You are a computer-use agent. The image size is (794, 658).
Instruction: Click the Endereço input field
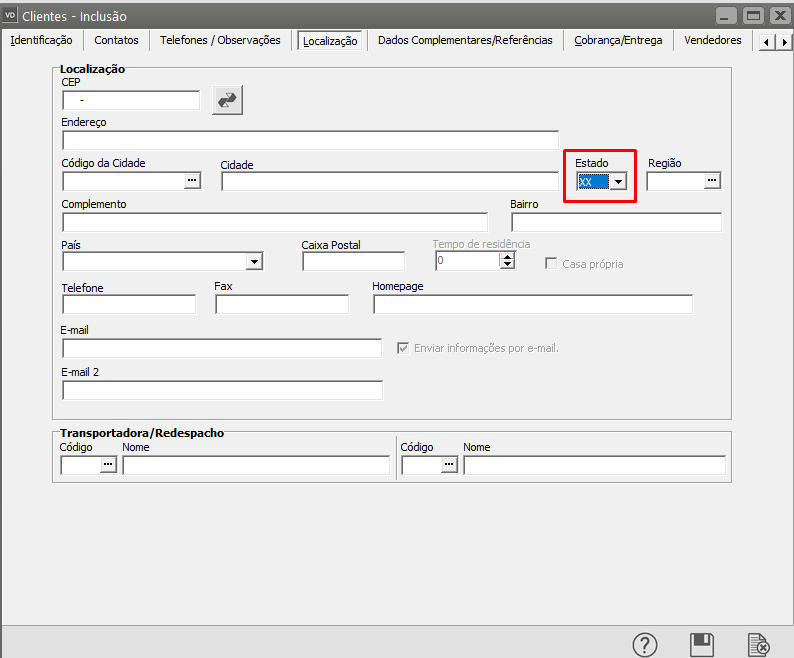tap(310, 140)
